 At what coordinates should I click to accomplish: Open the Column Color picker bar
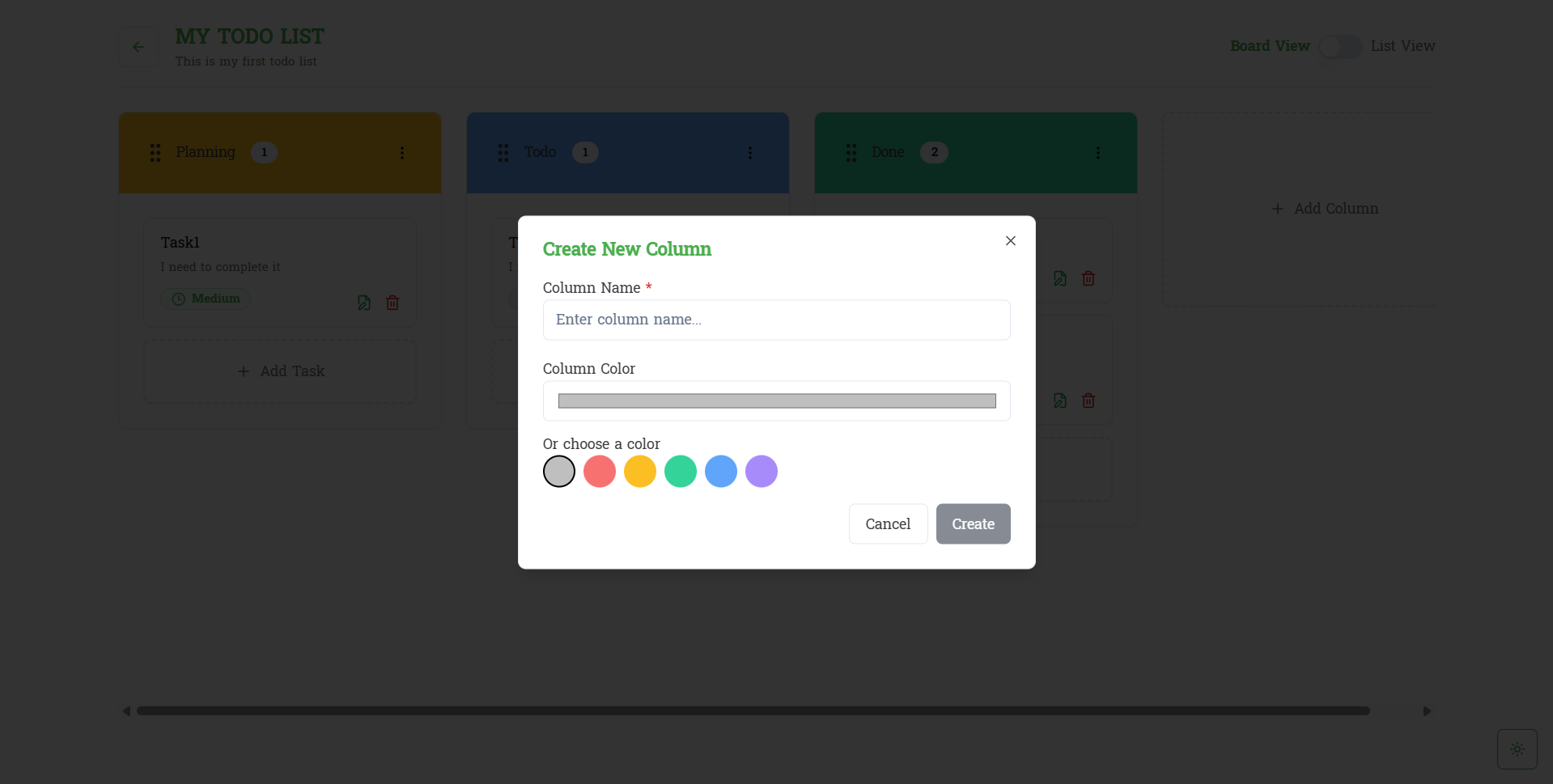(x=776, y=400)
